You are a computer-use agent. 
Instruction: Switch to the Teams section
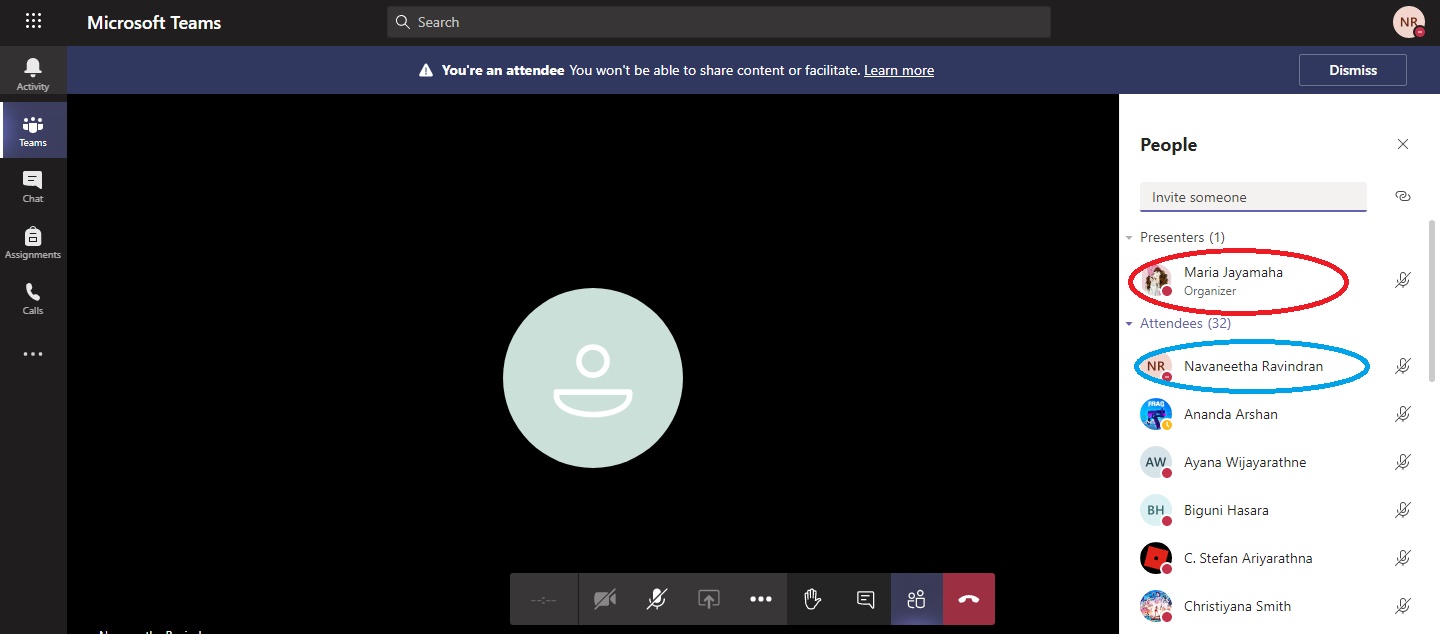click(x=33, y=129)
